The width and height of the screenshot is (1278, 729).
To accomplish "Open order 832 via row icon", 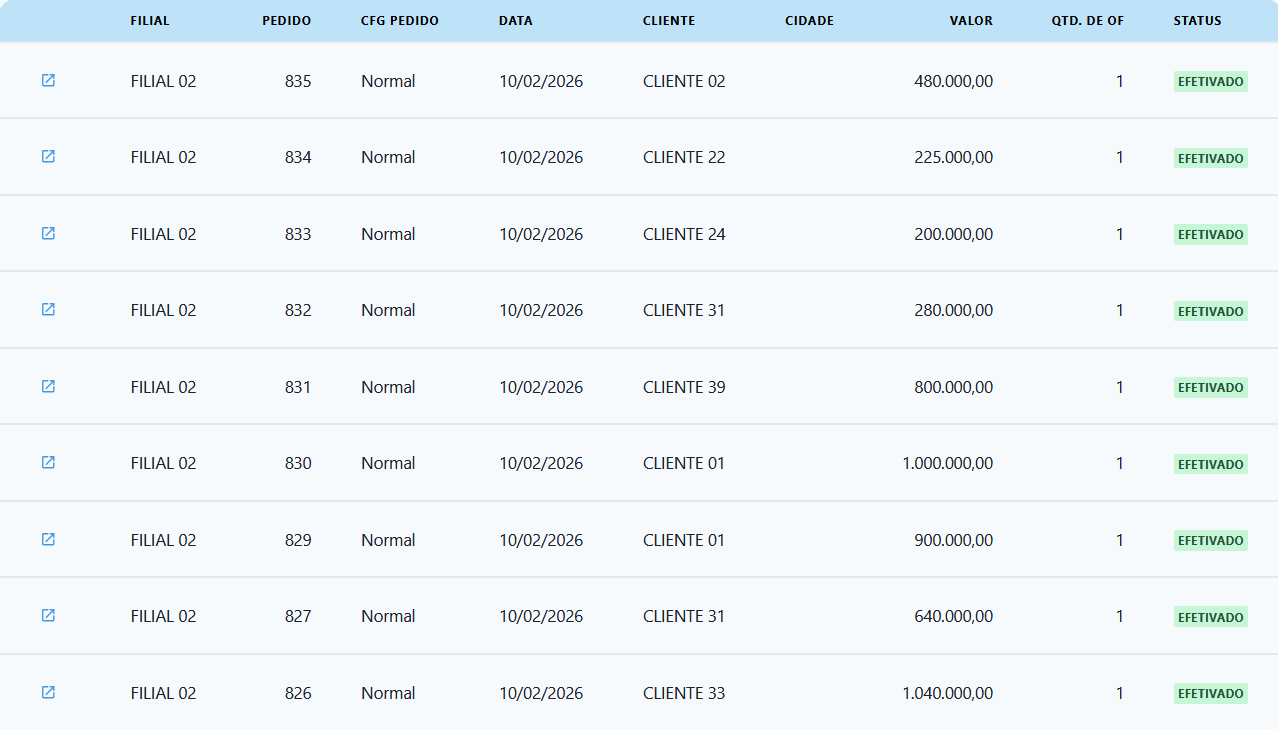I will tap(48, 309).
